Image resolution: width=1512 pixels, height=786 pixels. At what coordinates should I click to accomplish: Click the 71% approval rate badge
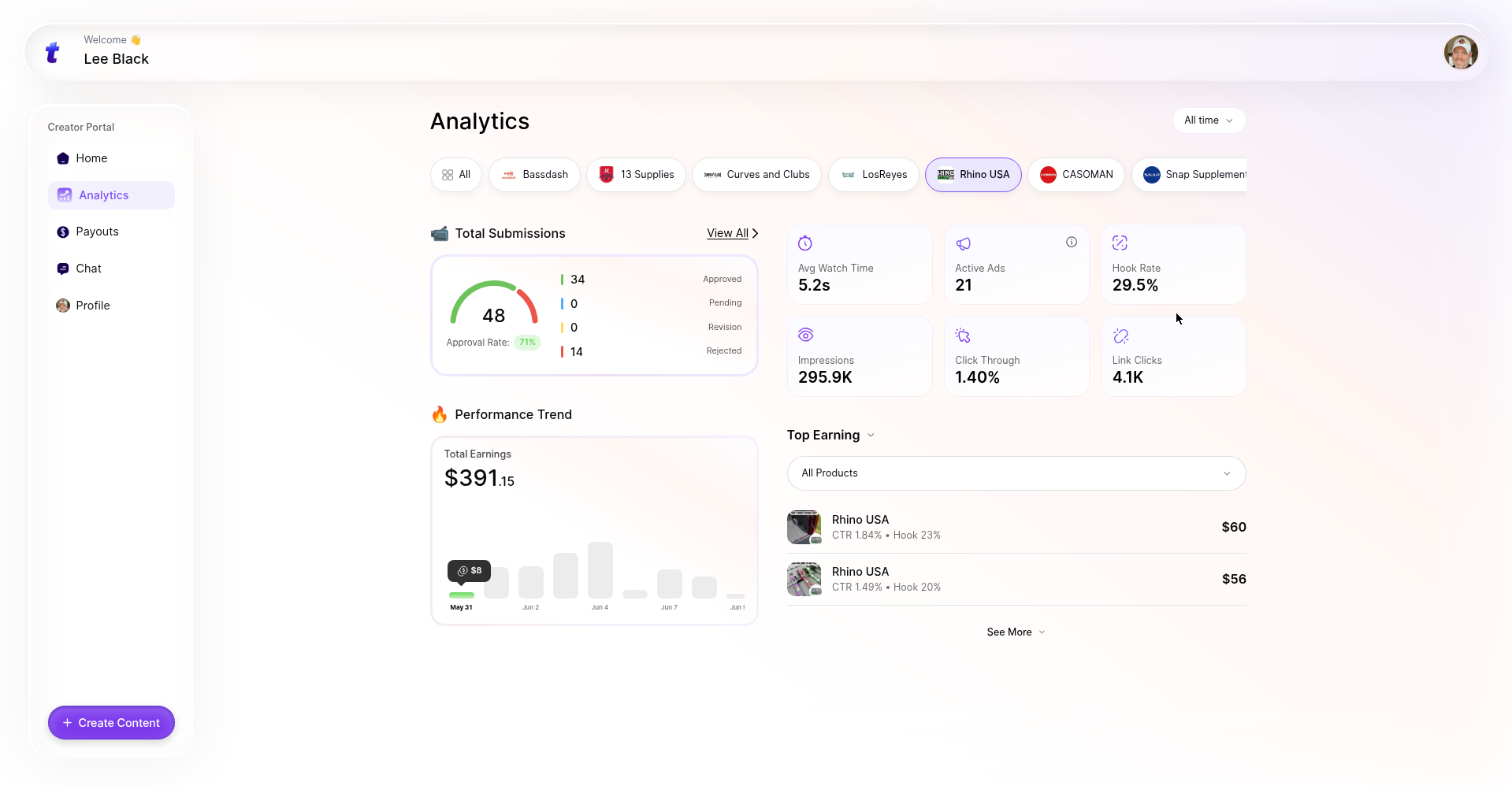pyautogui.click(x=527, y=343)
